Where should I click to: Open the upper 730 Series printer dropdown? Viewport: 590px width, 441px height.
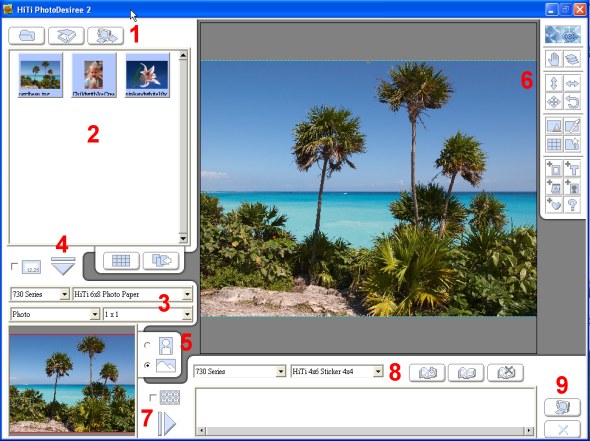coord(64,294)
